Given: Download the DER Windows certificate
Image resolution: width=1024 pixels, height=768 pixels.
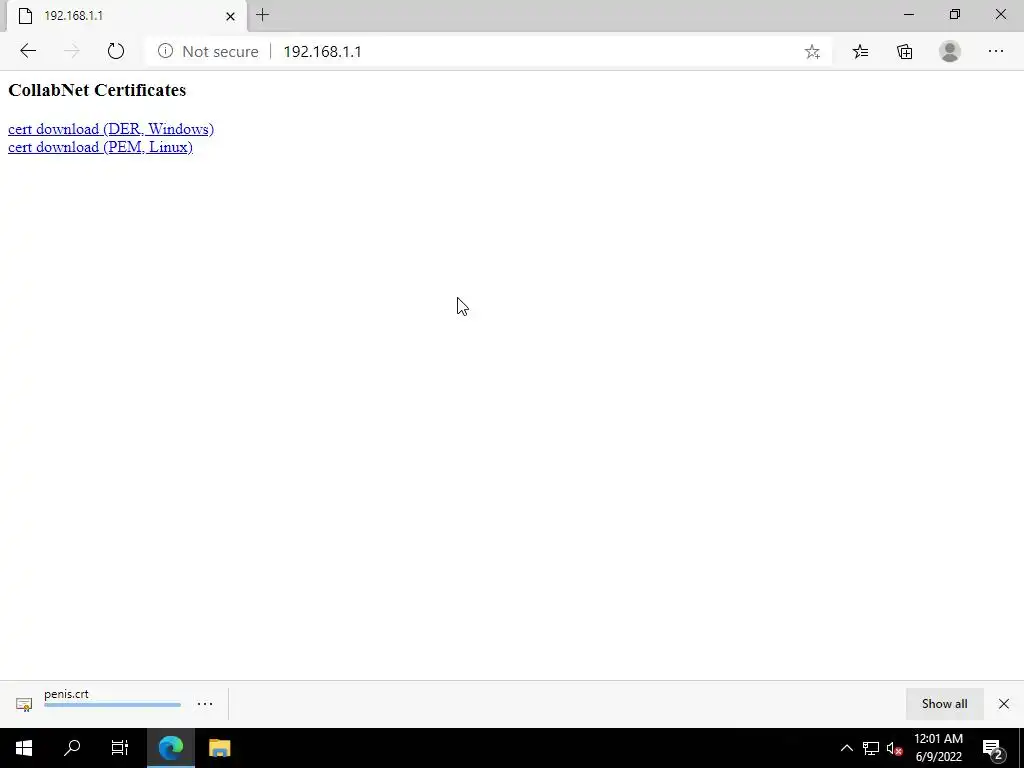Looking at the screenshot, I should tap(111, 129).
